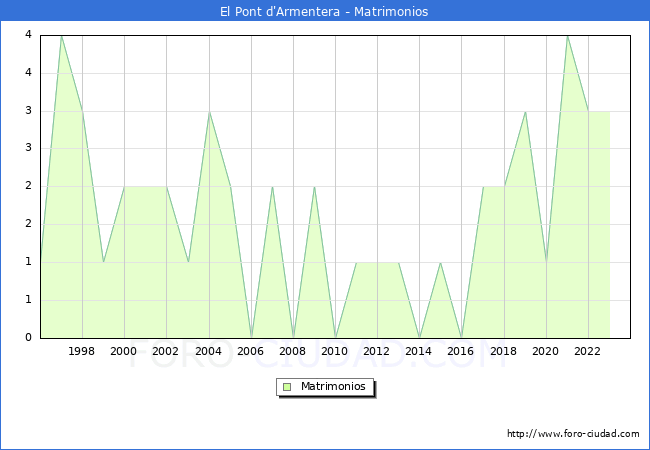
Task: Click the chart title 'El Pont d'Armentera - Matrimonios'
Action: (324, 11)
